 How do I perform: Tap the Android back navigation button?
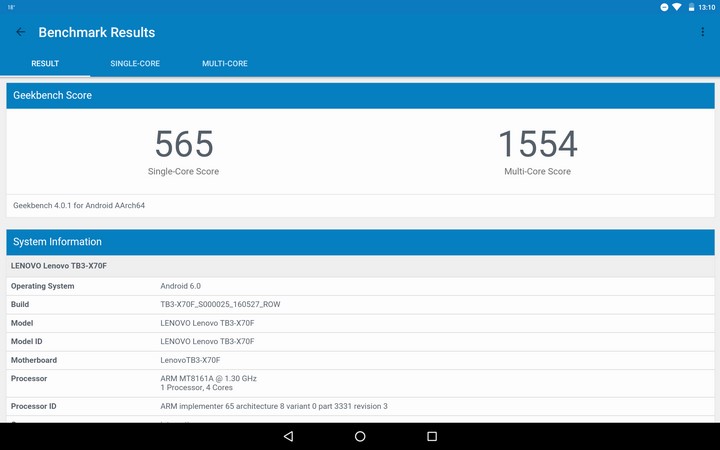click(288, 436)
